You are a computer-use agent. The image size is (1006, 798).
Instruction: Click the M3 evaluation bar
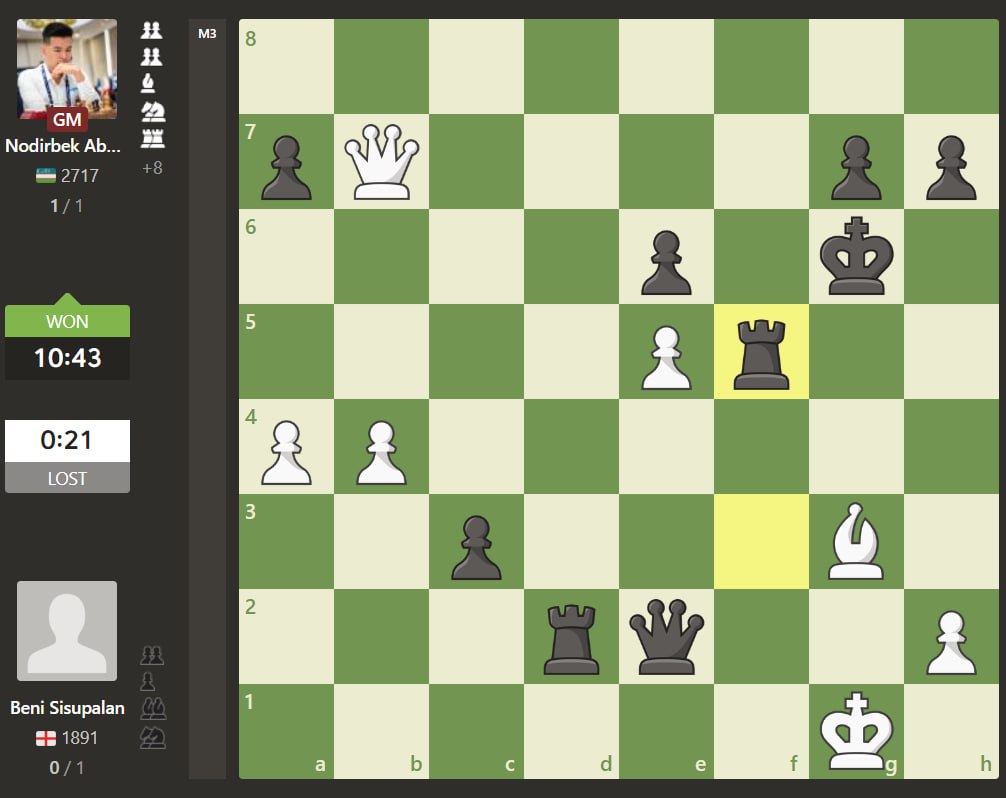[207, 400]
